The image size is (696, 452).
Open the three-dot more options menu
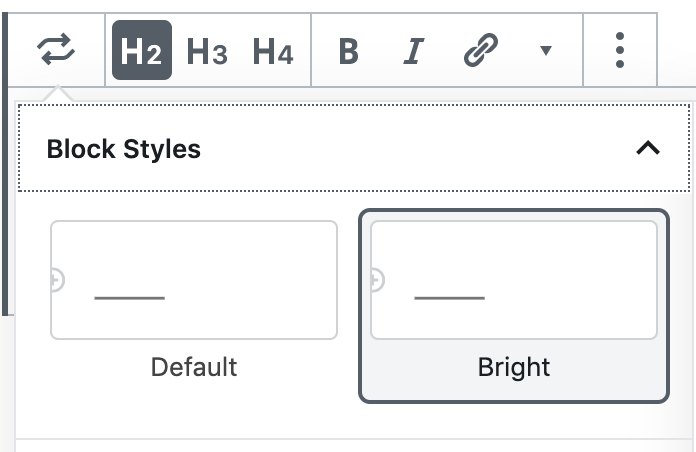[x=621, y=50]
